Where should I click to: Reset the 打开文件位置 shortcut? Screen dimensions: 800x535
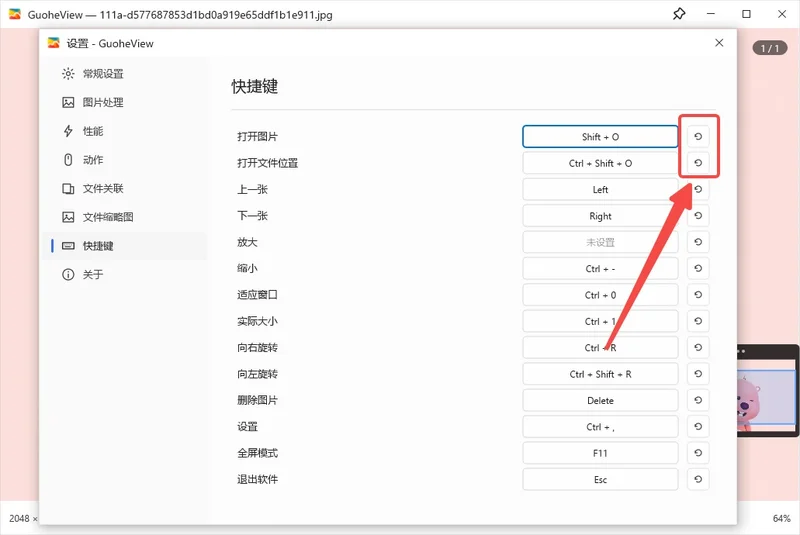[x=698, y=163]
